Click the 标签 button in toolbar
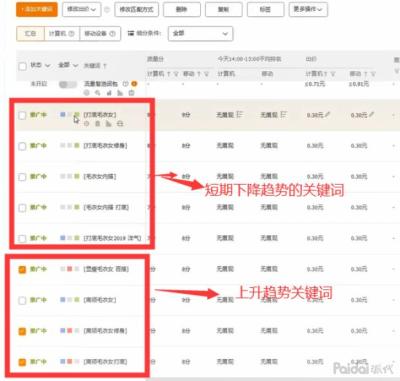This screenshot has height=381, width=400. (265, 9)
